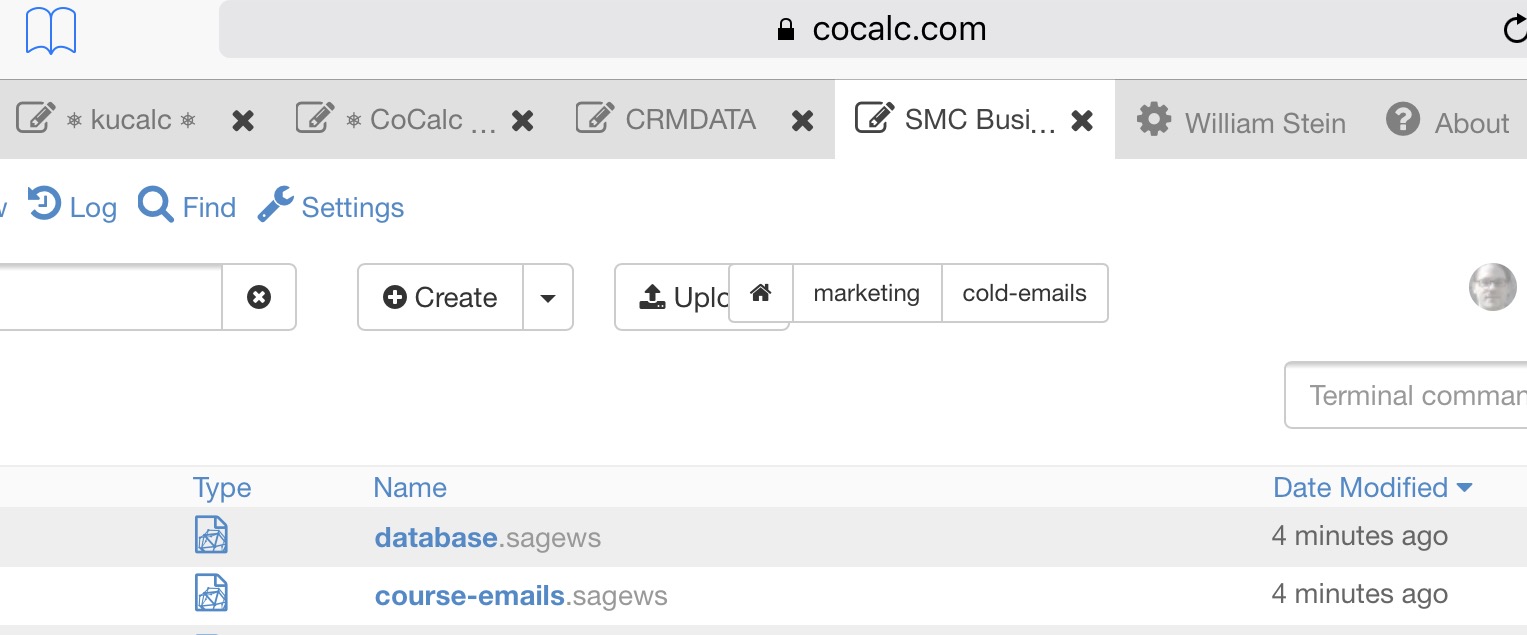Open the Log history panel
This screenshot has width=1527, height=635.
[x=72, y=206]
